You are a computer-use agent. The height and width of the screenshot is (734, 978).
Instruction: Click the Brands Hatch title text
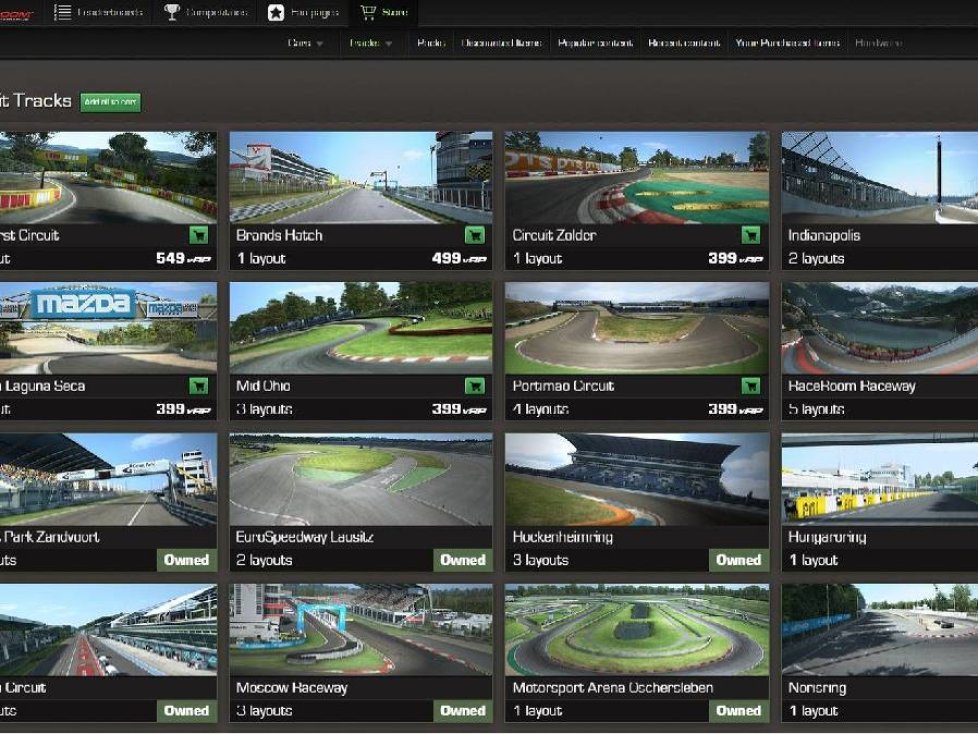[279, 235]
